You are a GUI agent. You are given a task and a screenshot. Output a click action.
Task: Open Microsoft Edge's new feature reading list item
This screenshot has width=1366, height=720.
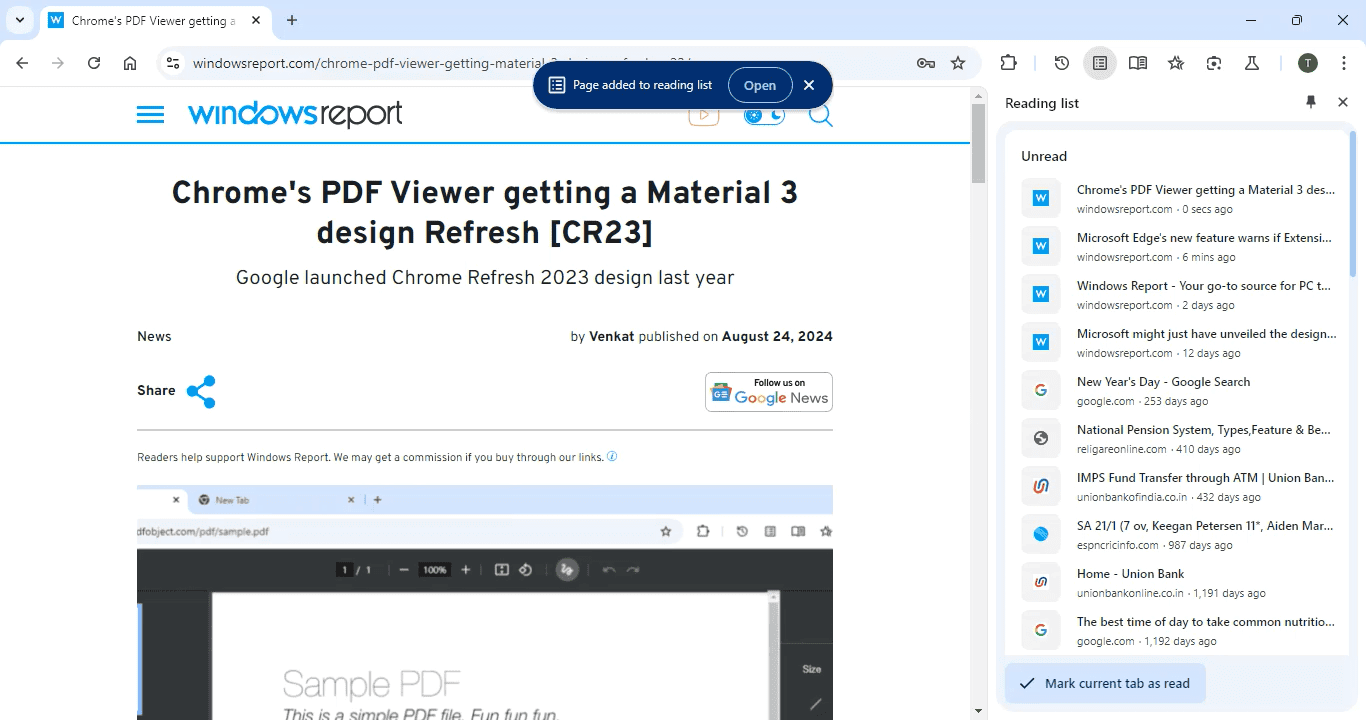[x=1177, y=246]
